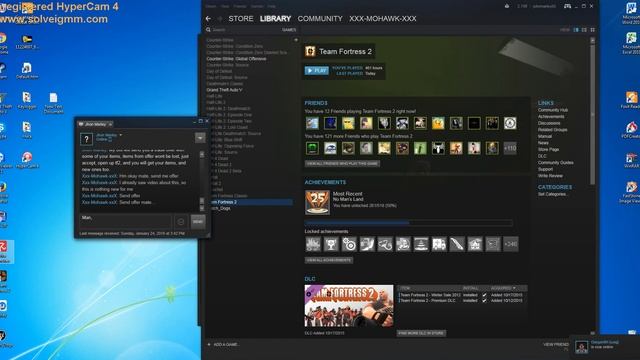The image size is (640, 360).
Task: Click friend avatar in bottom-right notification
Action: (581, 347)
